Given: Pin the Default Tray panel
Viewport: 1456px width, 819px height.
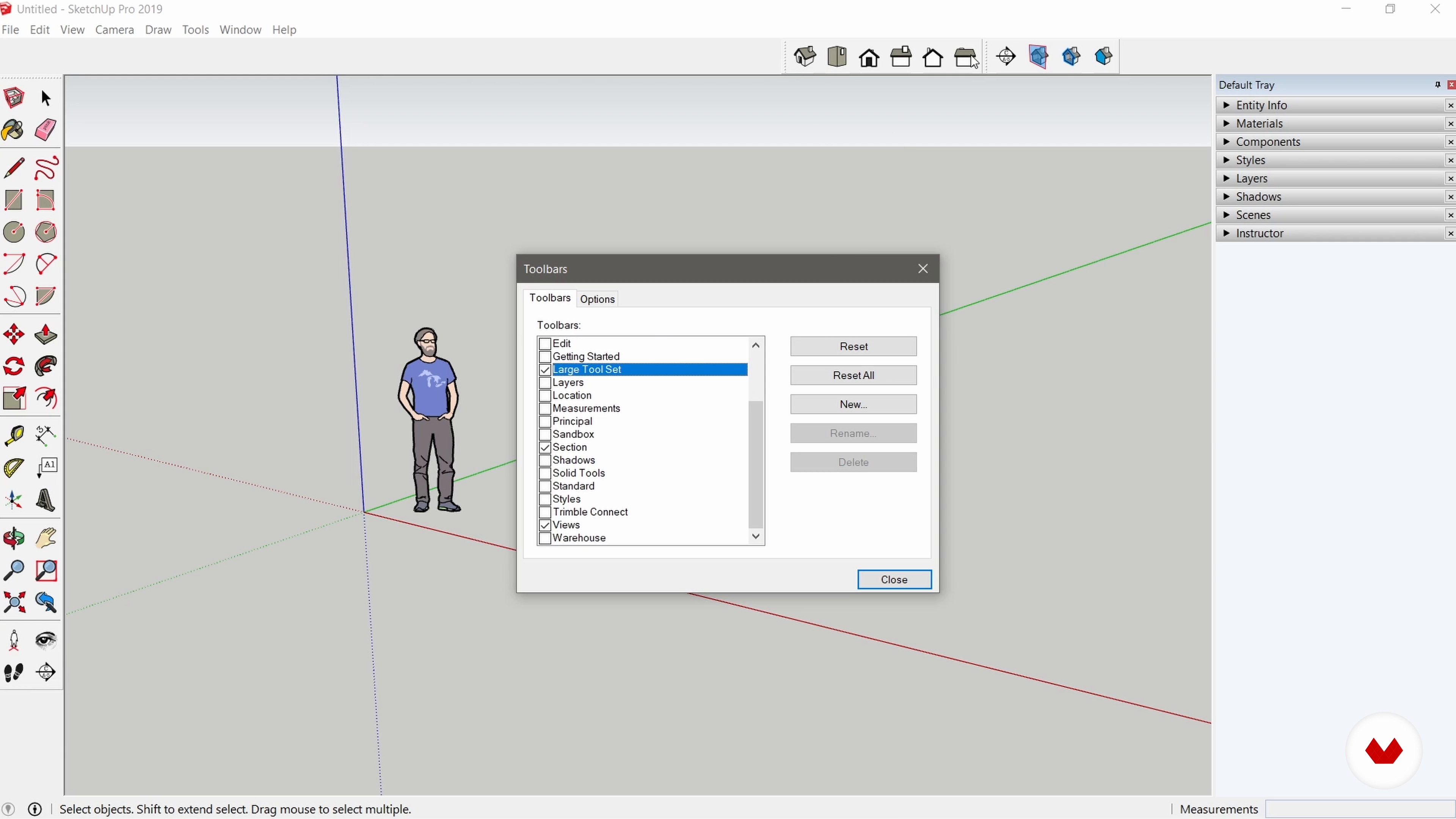Looking at the screenshot, I should click(1437, 85).
